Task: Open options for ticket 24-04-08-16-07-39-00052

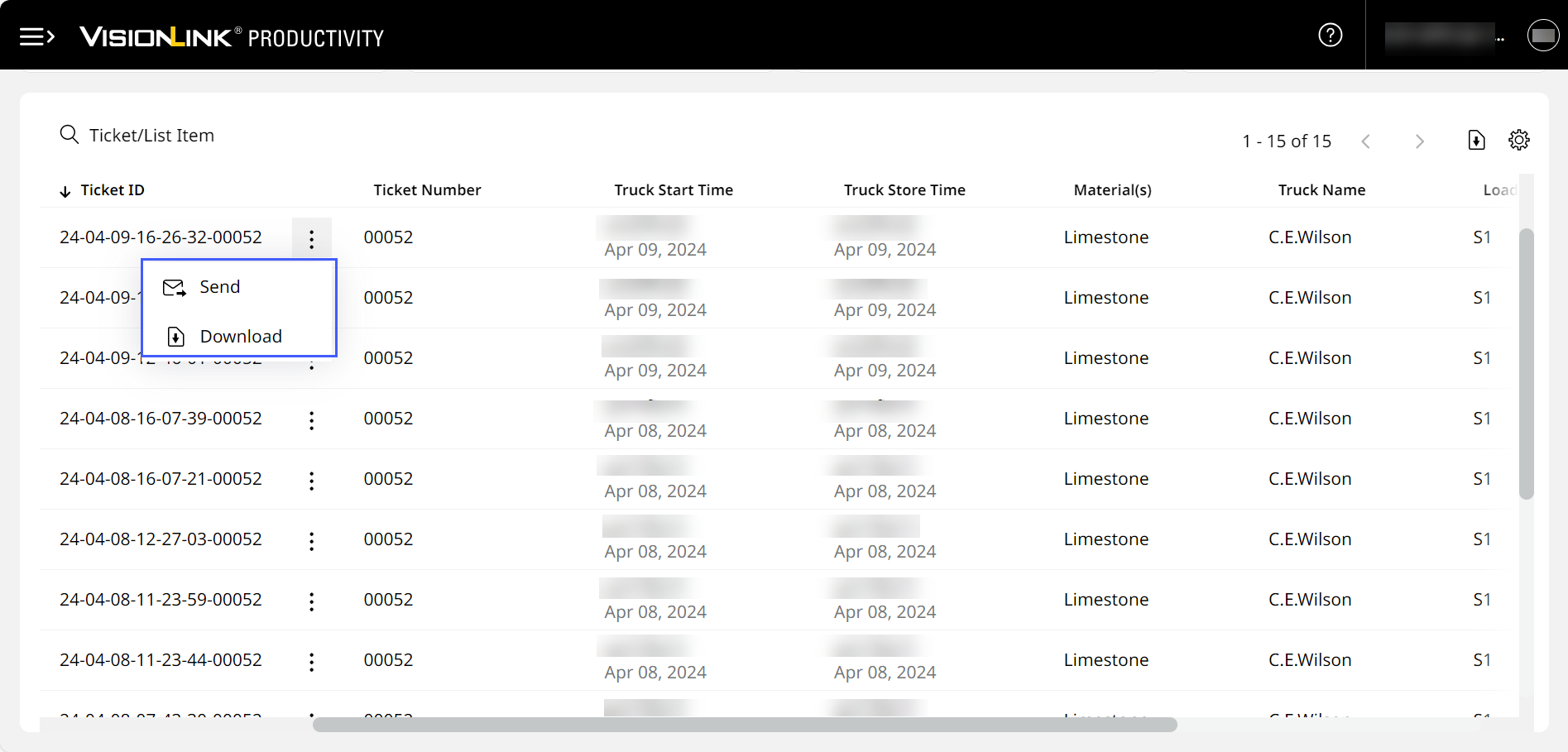Action: (x=311, y=420)
